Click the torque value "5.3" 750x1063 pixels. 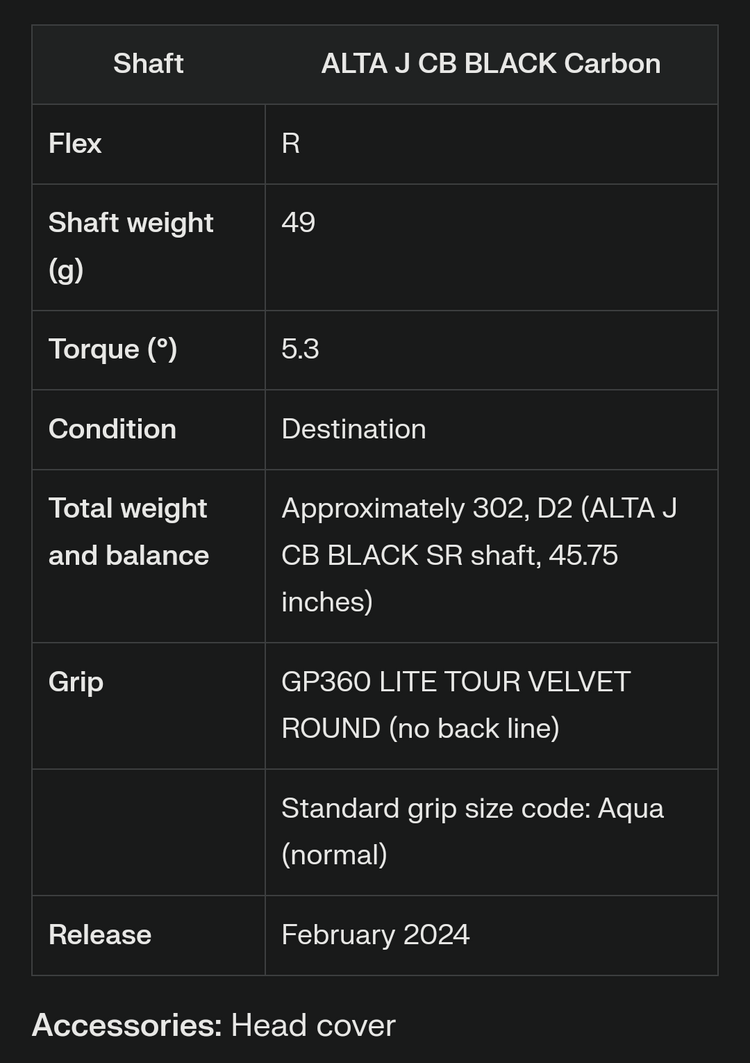coord(300,349)
